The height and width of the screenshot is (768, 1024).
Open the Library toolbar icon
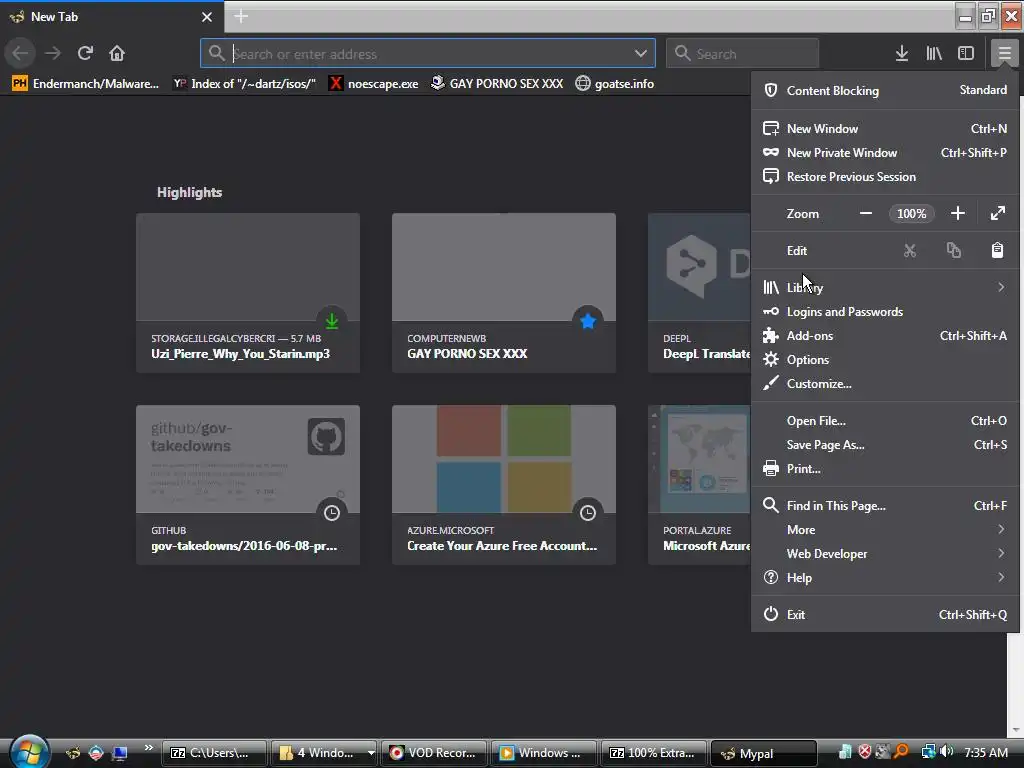[934, 54]
